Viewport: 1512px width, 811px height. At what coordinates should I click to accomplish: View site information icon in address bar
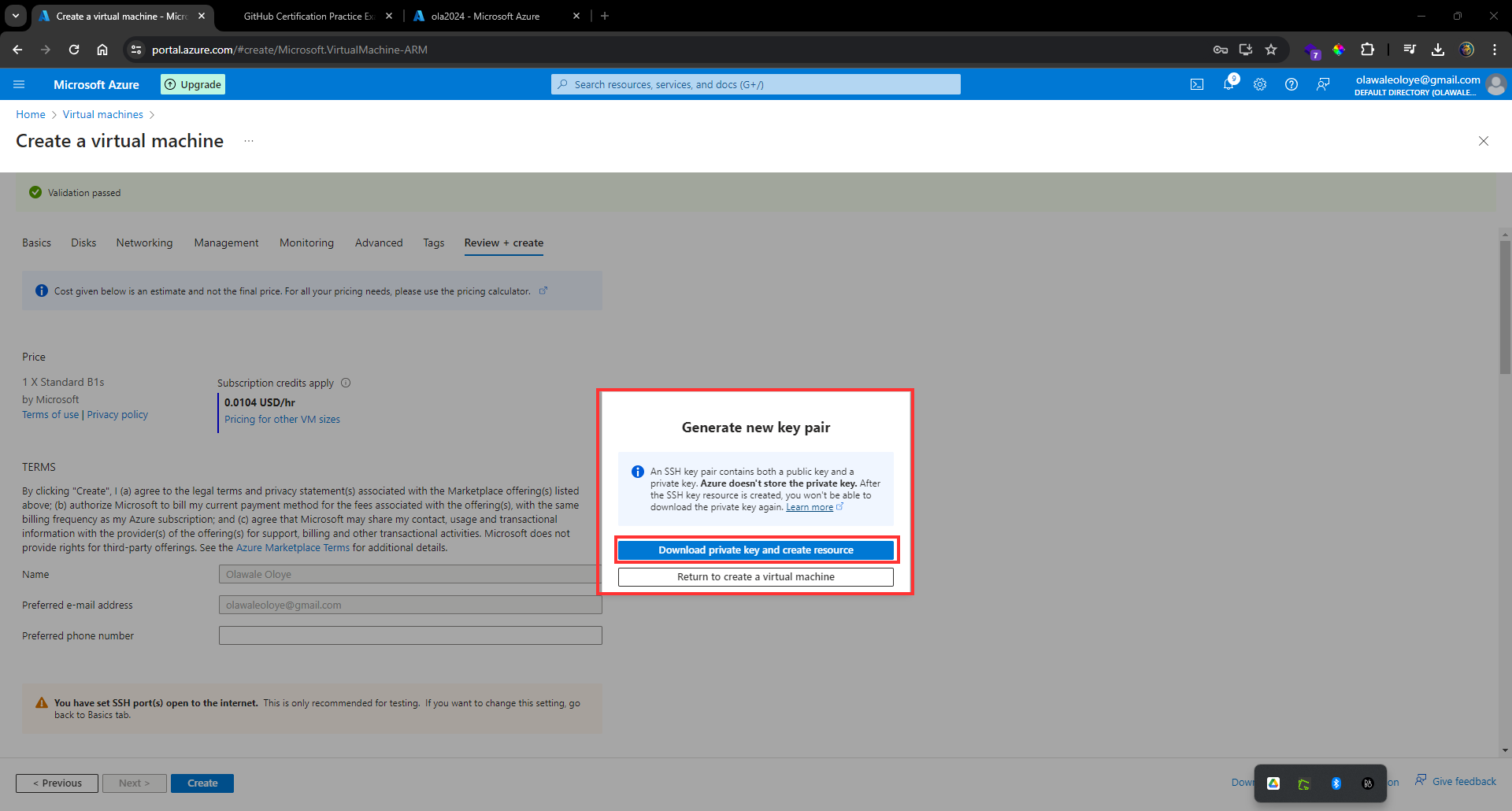[136, 50]
